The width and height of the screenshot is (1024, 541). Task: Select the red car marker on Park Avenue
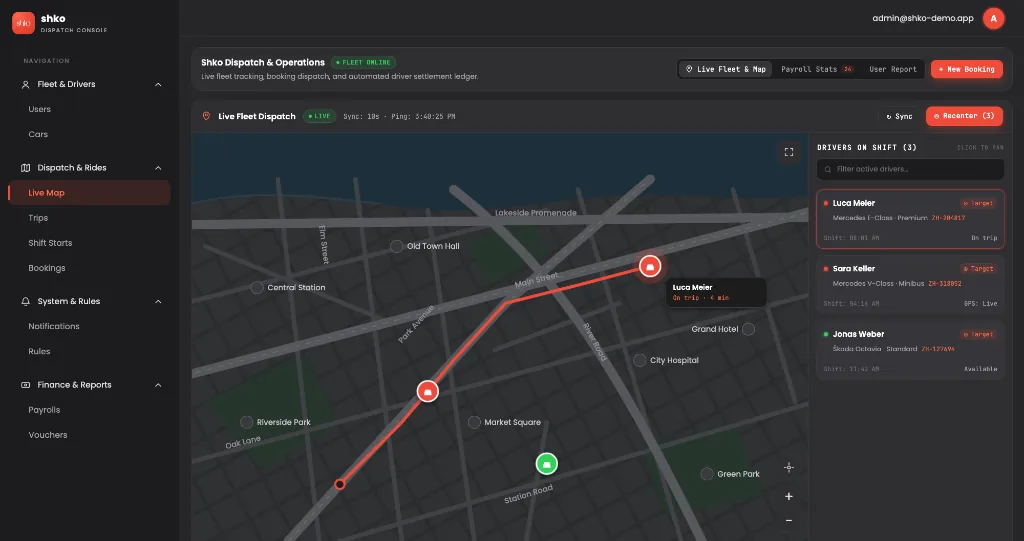tap(428, 391)
